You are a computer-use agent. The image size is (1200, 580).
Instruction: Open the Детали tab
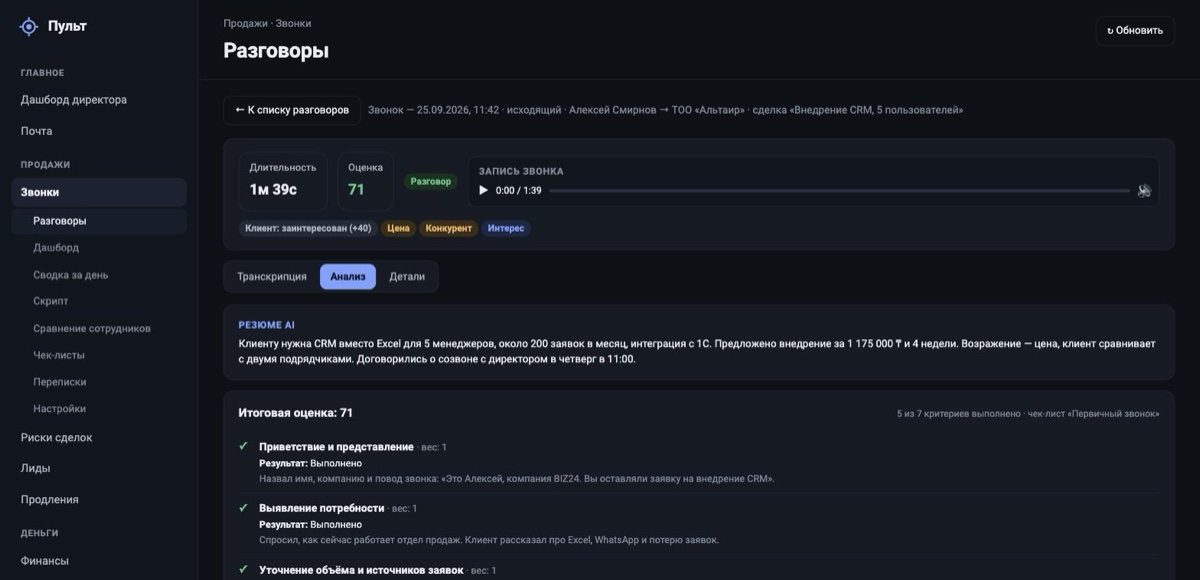coord(407,277)
